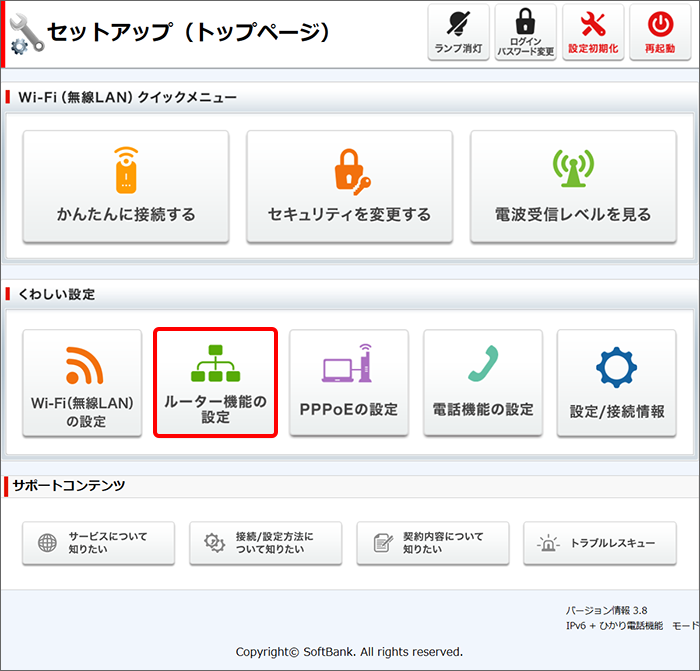Click the セットアップ(トップページ) title text
The width and height of the screenshot is (700, 671).
tap(188, 32)
